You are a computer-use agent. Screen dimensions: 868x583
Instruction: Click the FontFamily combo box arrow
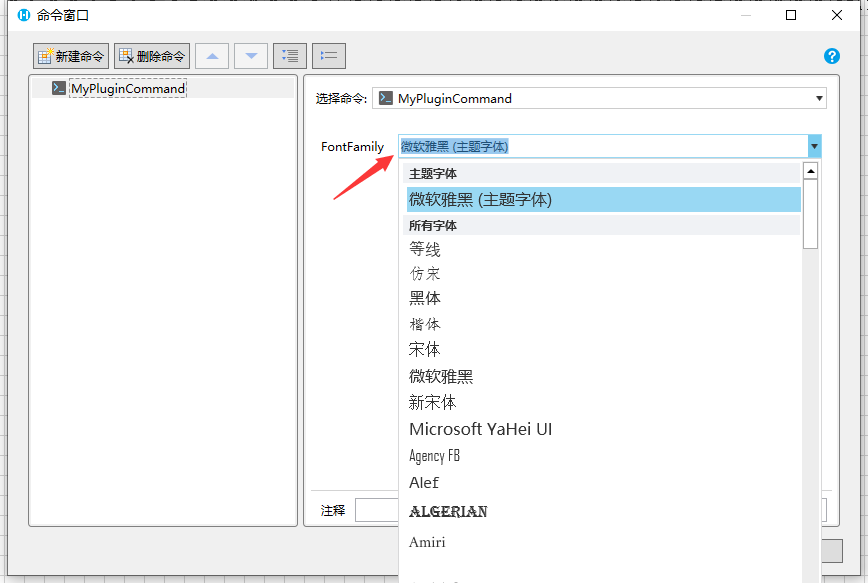pyautogui.click(x=814, y=147)
